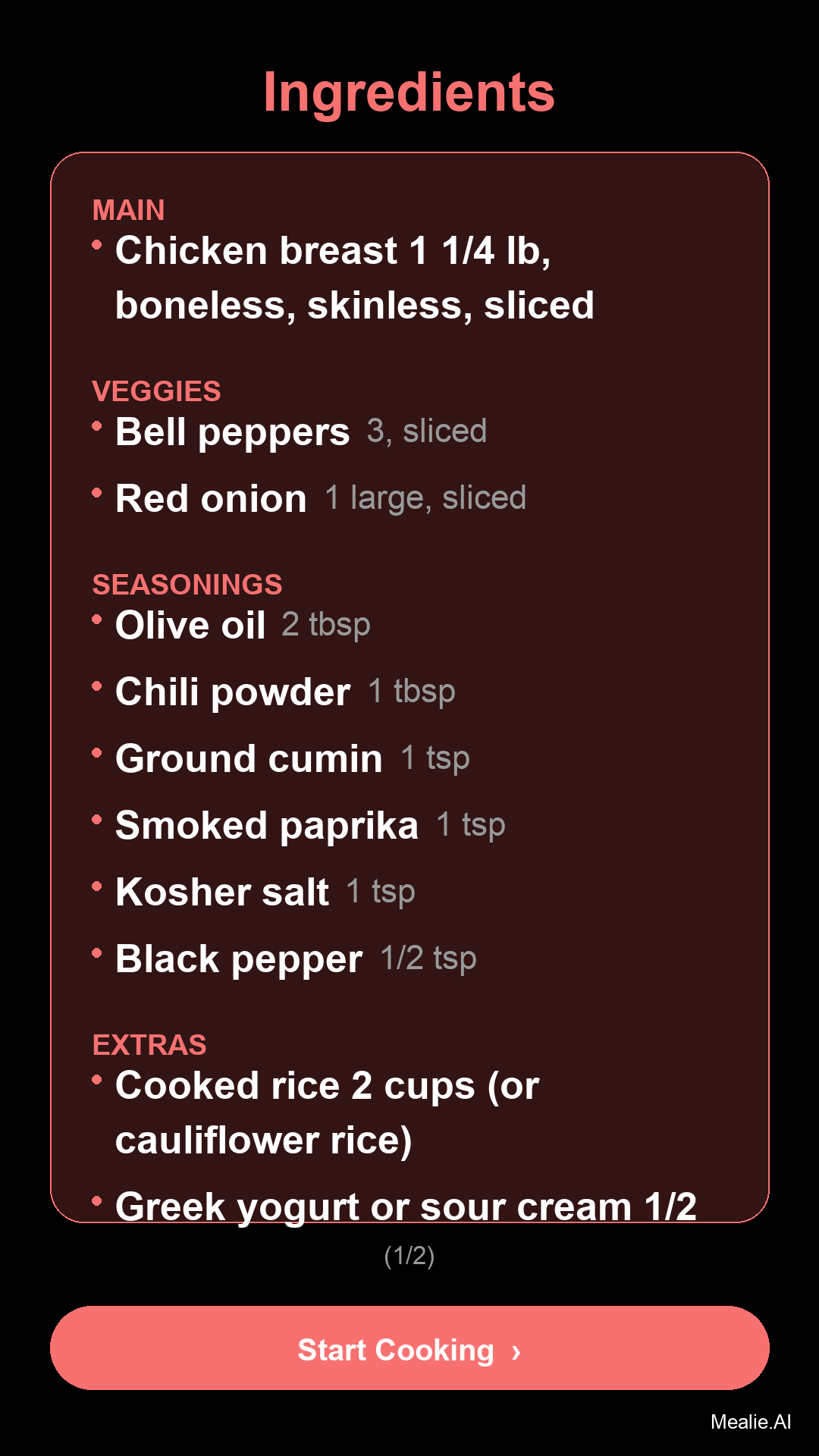Screen dimensions: 819x1456
Task: Tap the Smoked paprika ingredient
Action: (266, 825)
